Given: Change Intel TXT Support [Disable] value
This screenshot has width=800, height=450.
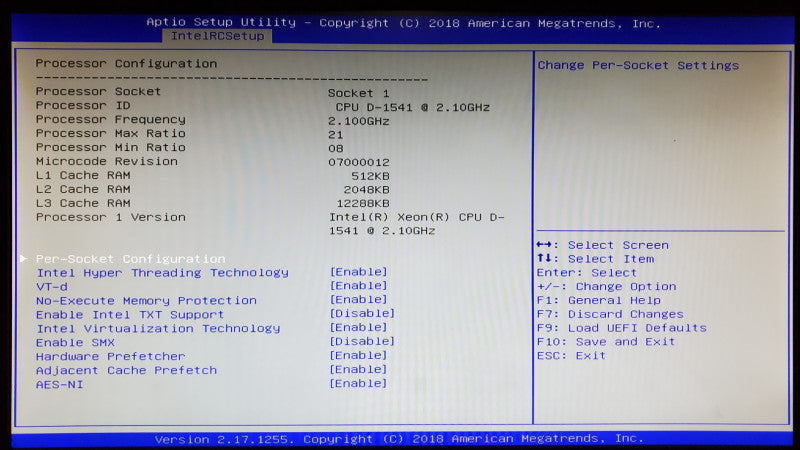Looking at the screenshot, I should [x=362, y=313].
